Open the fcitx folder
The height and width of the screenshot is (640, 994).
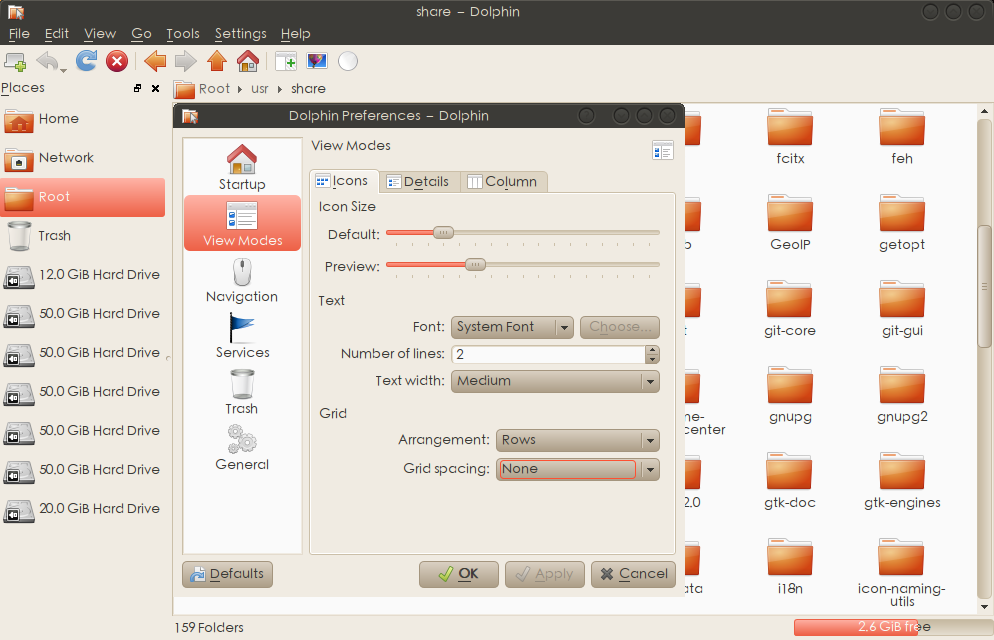[x=790, y=136]
